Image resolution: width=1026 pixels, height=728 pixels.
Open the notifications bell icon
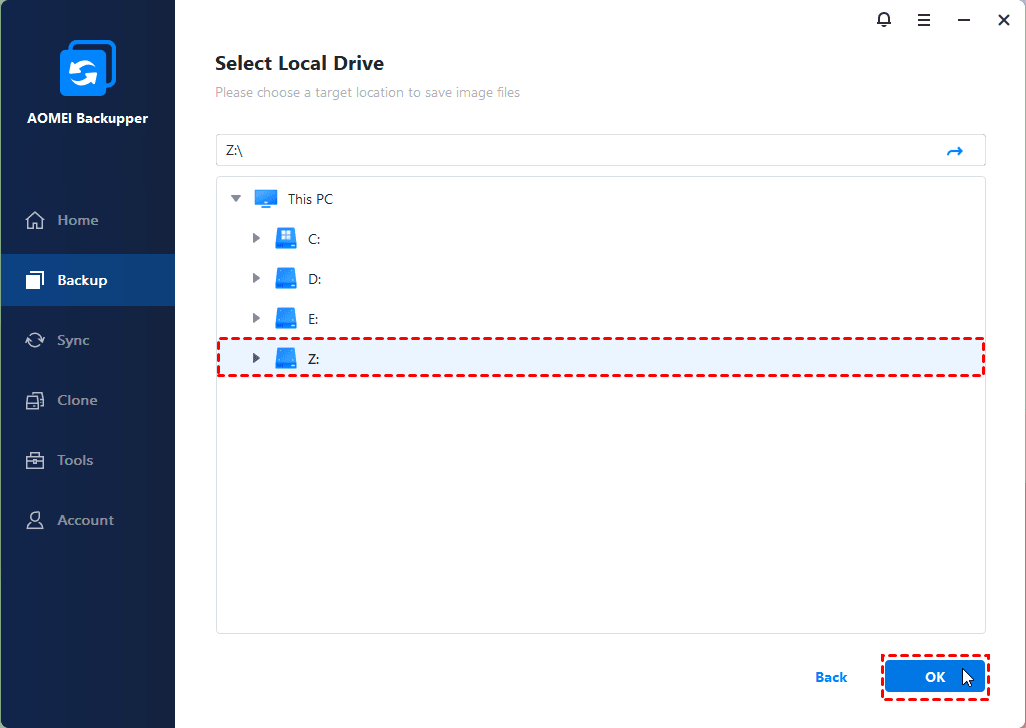[884, 20]
